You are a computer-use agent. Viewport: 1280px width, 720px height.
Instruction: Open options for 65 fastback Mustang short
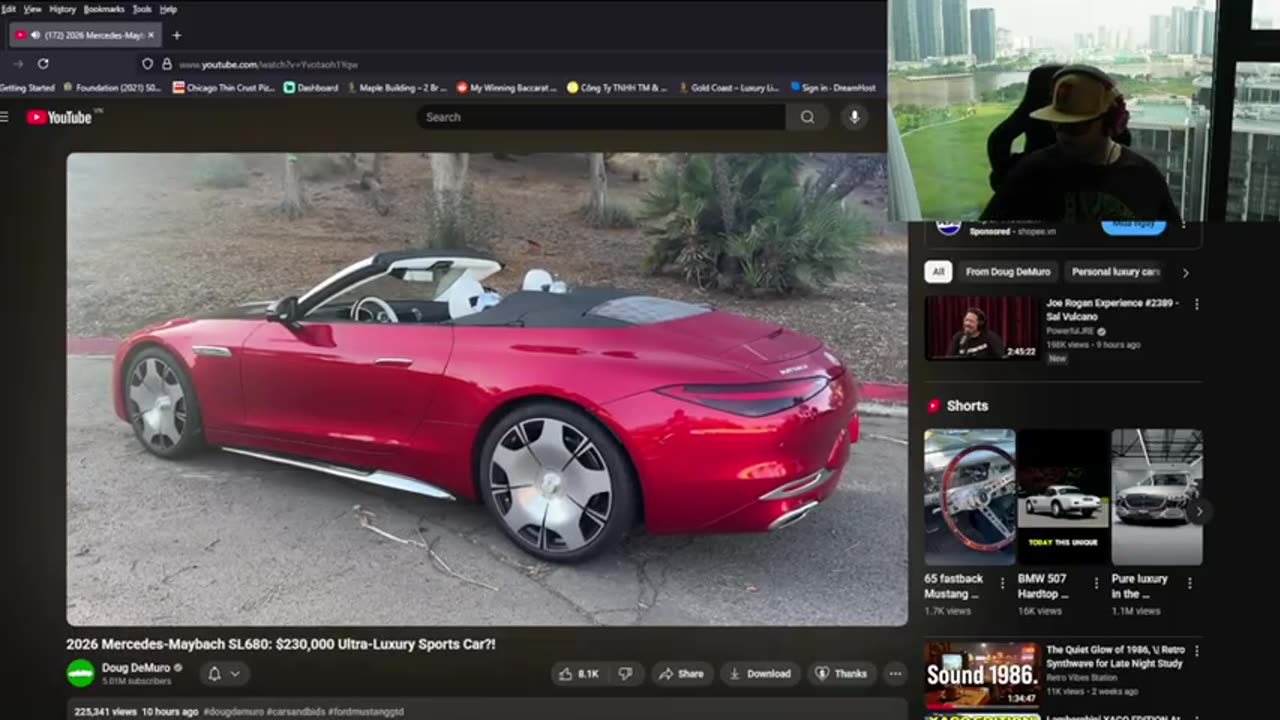tap(1002, 583)
